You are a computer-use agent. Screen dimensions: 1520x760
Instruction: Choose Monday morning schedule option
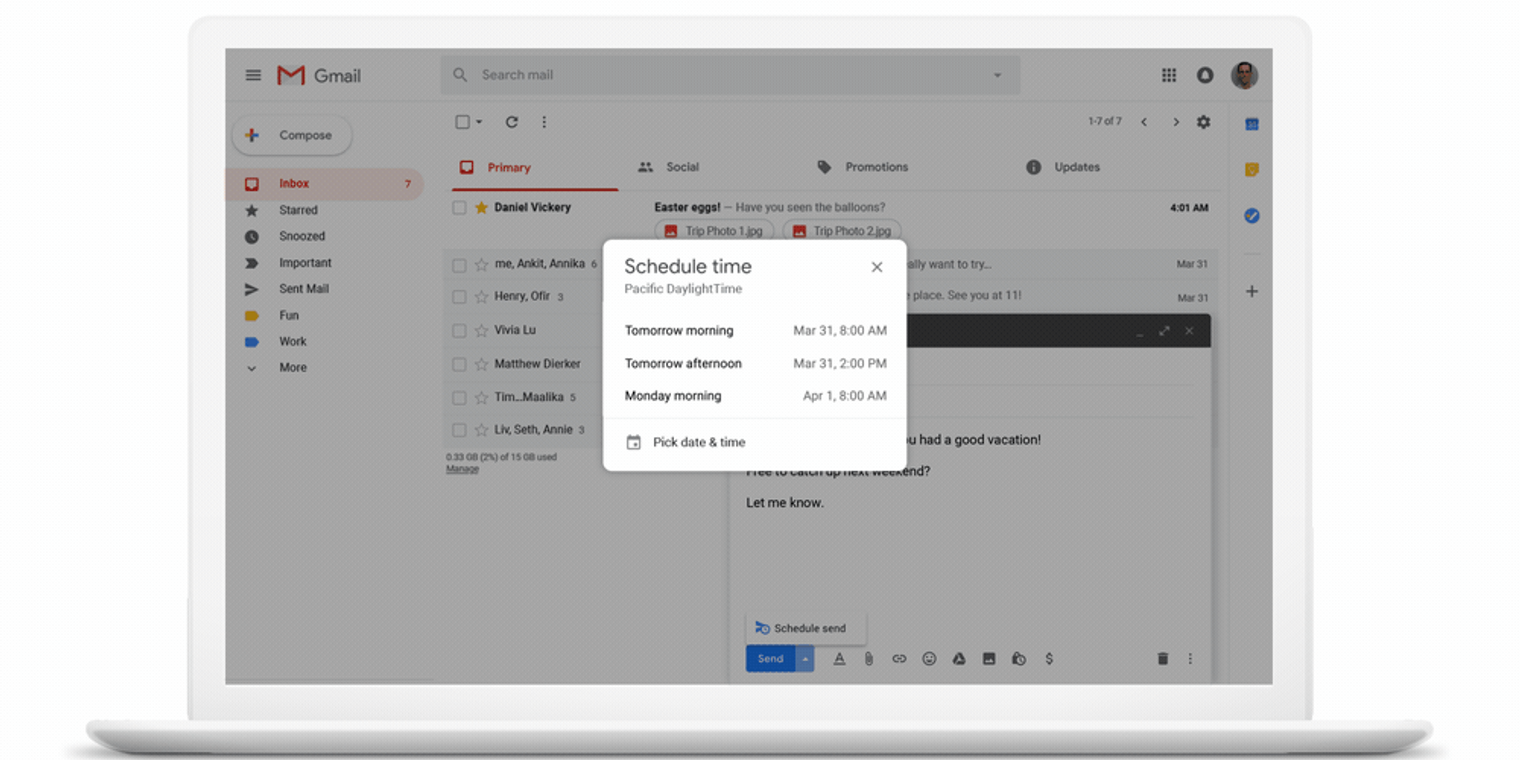click(x=755, y=396)
